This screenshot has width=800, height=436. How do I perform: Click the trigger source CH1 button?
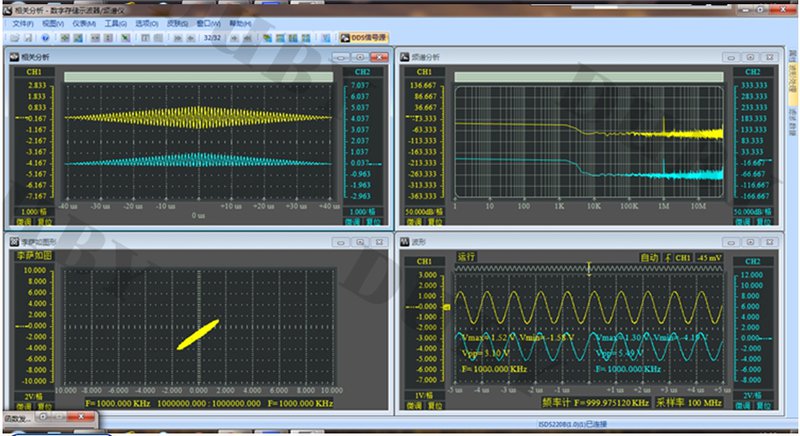pos(683,258)
